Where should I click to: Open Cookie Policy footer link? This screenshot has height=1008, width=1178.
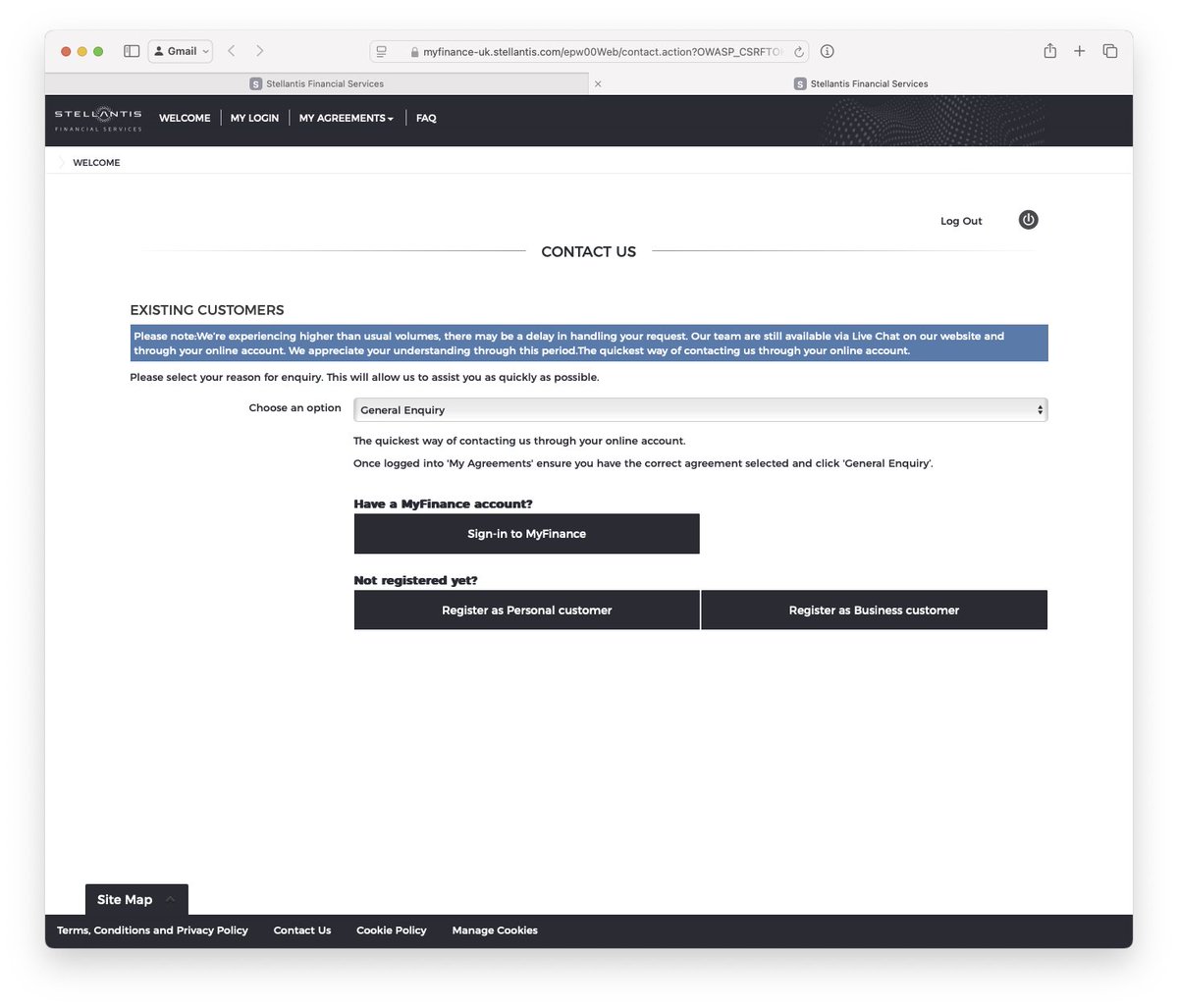click(x=392, y=930)
